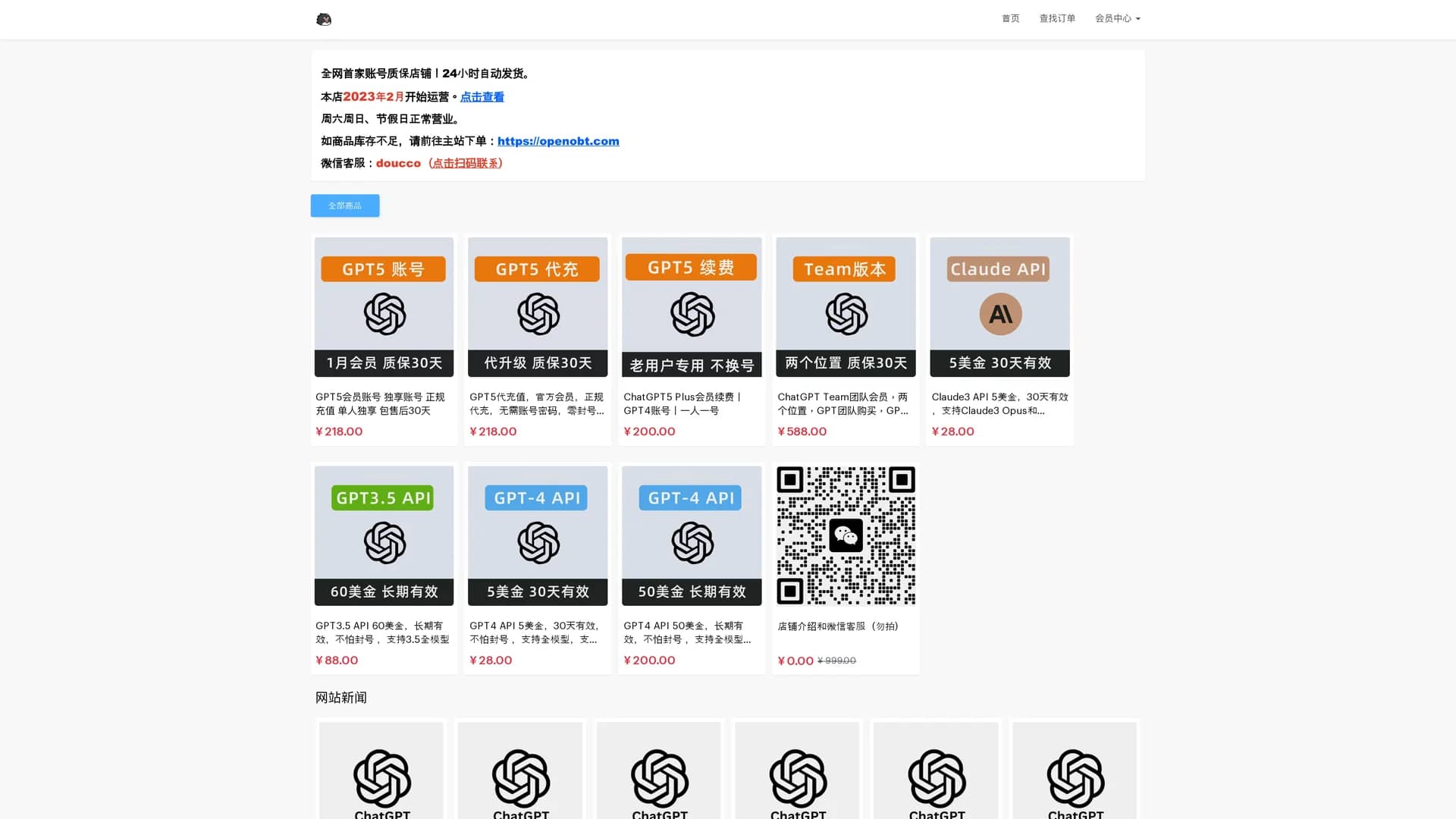The image size is (1456, 819).
Task: Click the struck-through ¥999.00 original price
Action: pos(836,661)
